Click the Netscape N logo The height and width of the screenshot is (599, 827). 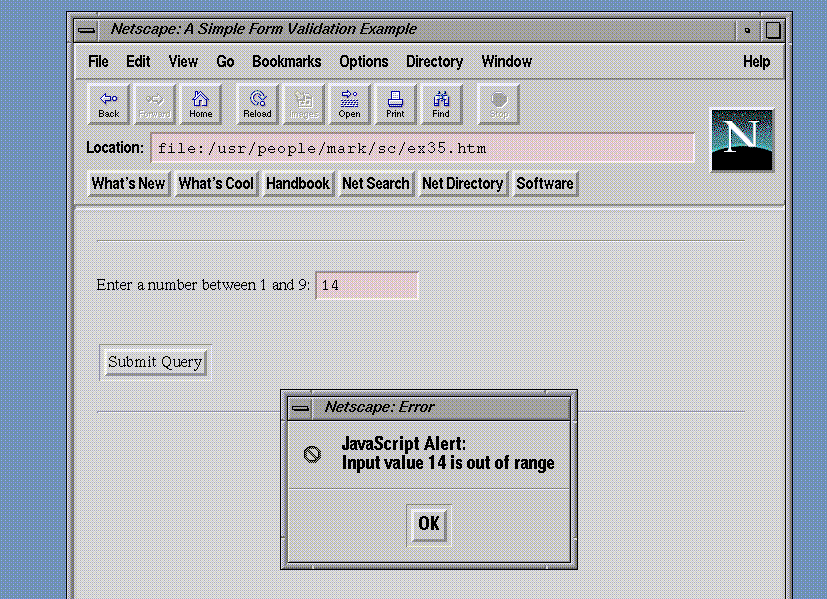tap(741, 139)
